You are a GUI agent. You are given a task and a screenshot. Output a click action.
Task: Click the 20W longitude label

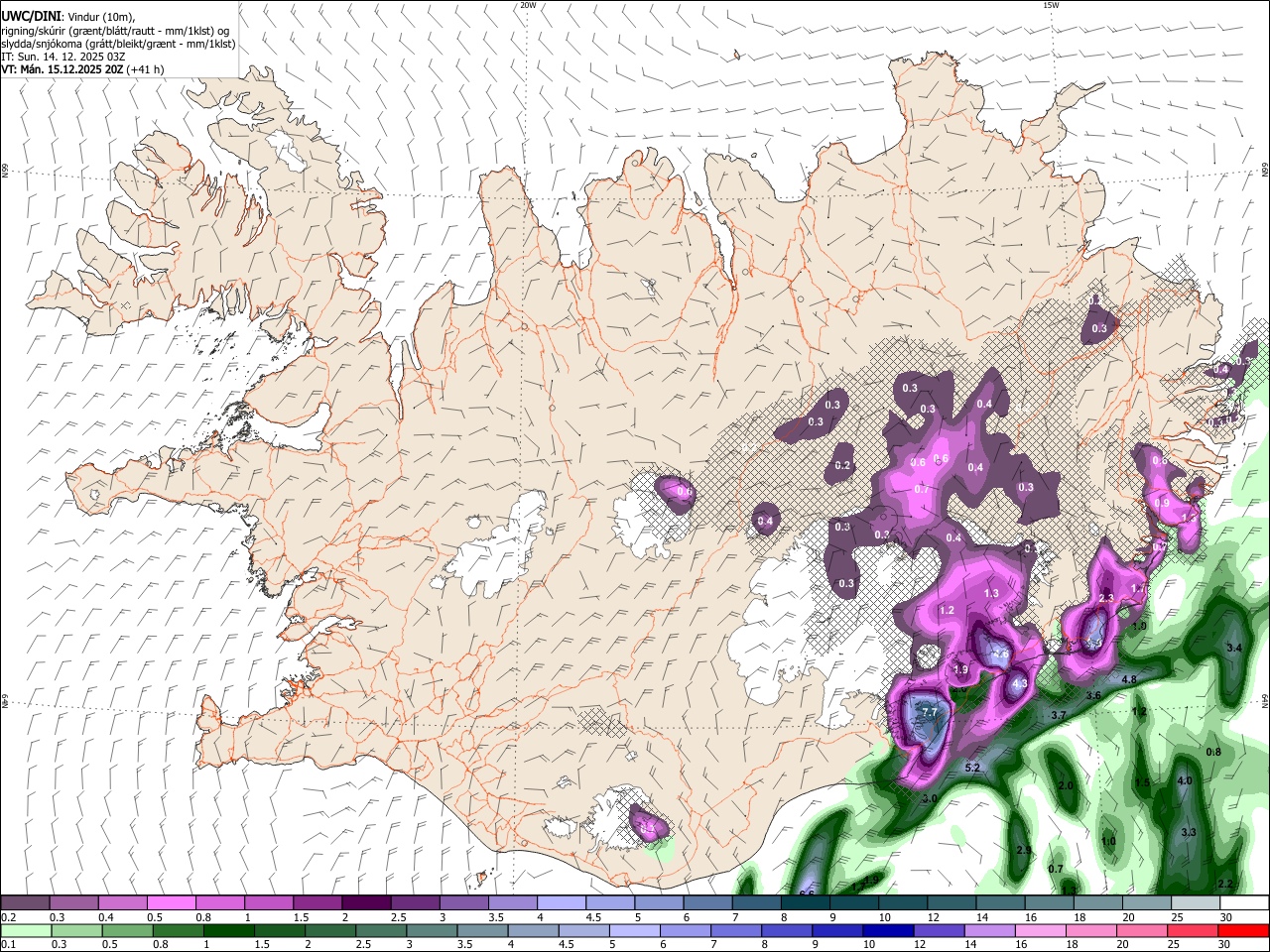(x=528, y=5)
